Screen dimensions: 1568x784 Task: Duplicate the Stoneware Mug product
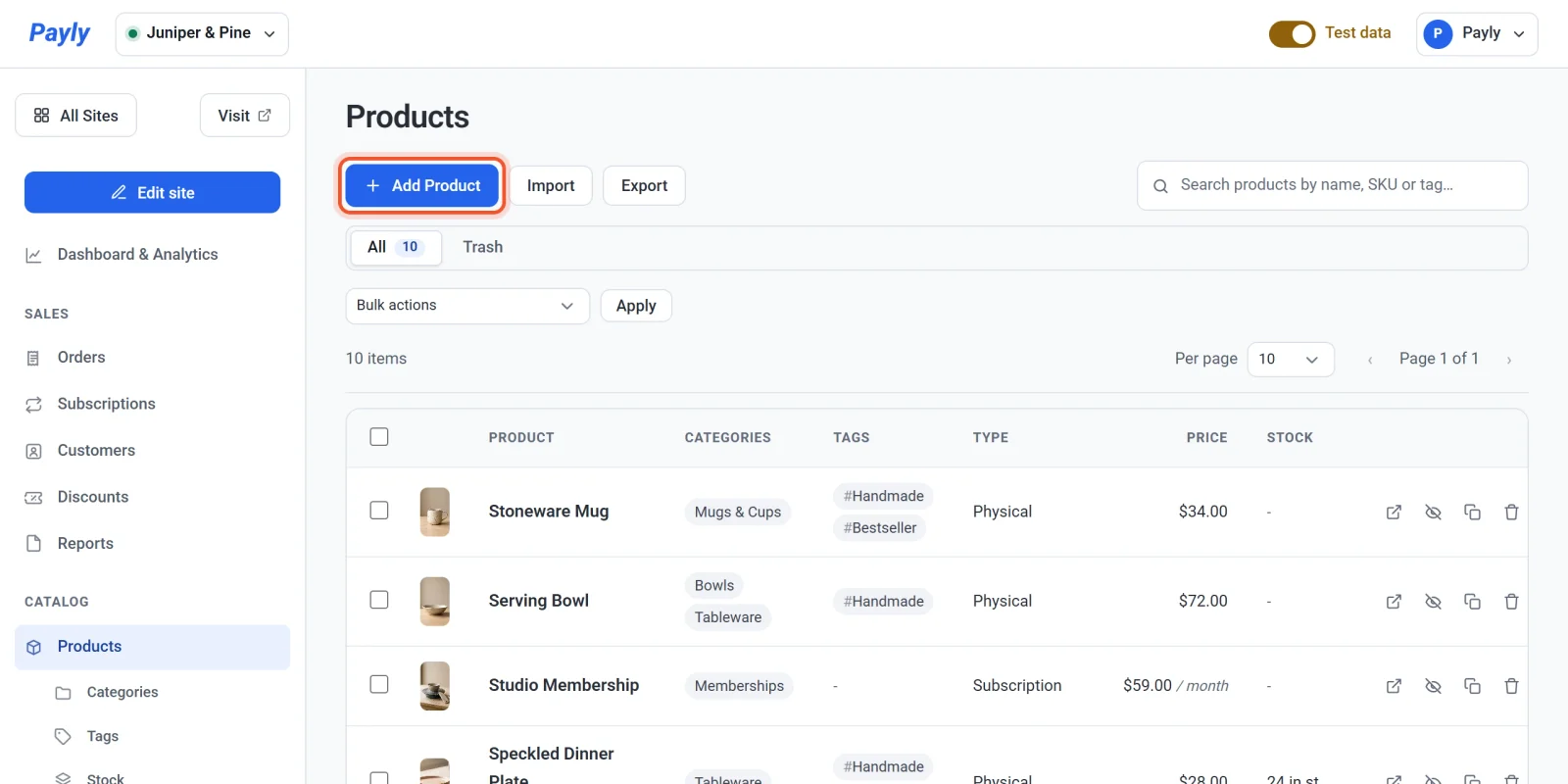pyautogui.click(x=1472, y=513)
